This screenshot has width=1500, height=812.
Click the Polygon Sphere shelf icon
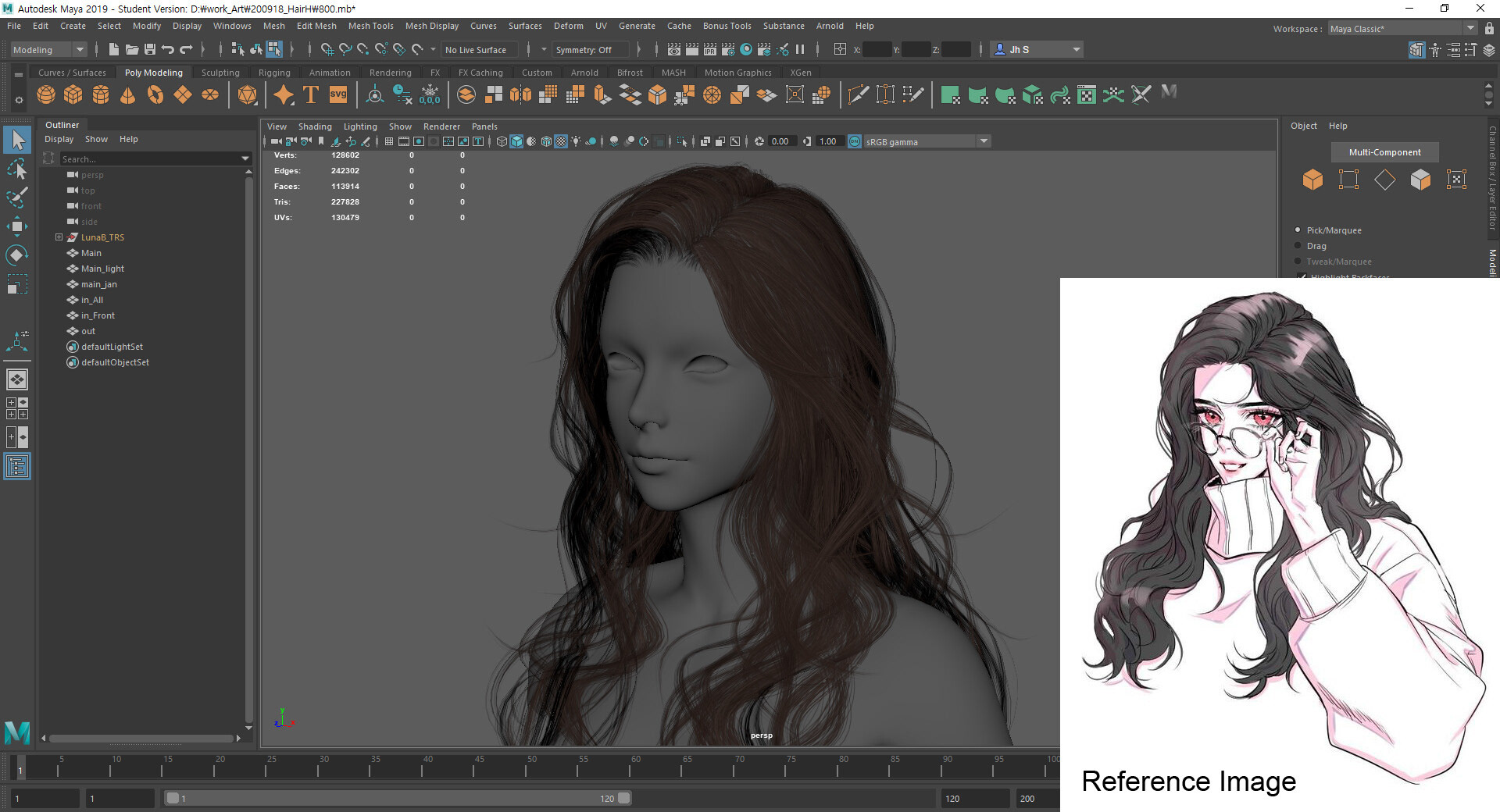[46, 95]
